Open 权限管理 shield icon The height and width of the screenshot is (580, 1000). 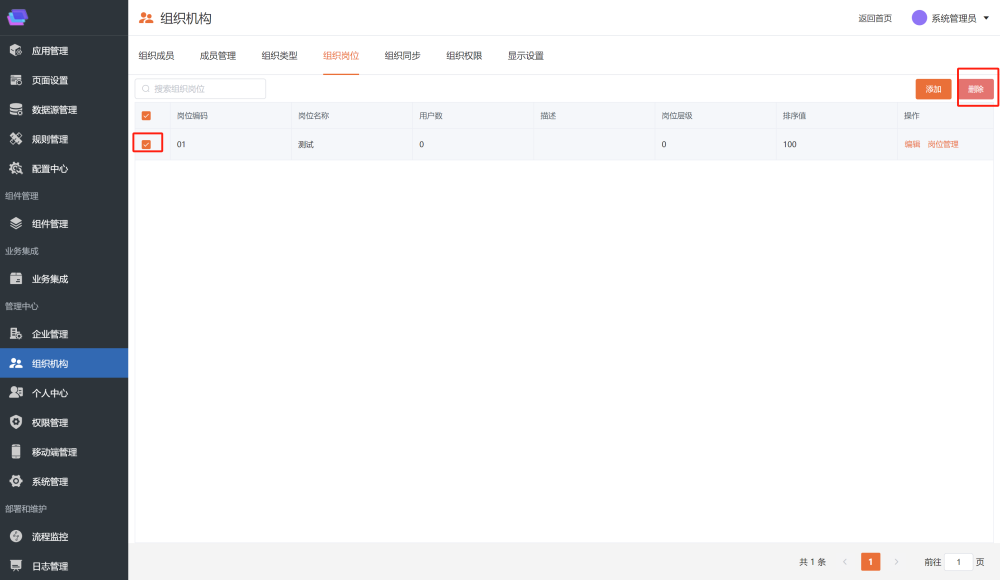[x=16, y=422]
